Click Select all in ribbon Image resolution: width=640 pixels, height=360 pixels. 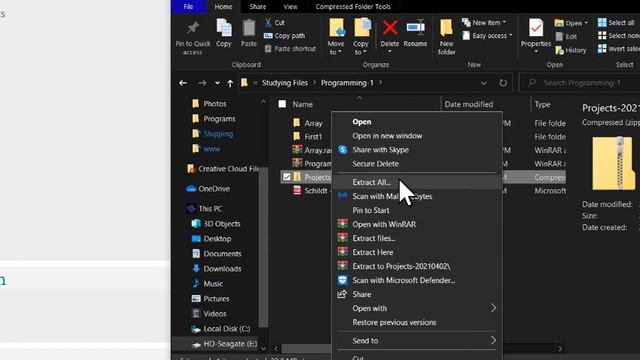tap(616, 22)
